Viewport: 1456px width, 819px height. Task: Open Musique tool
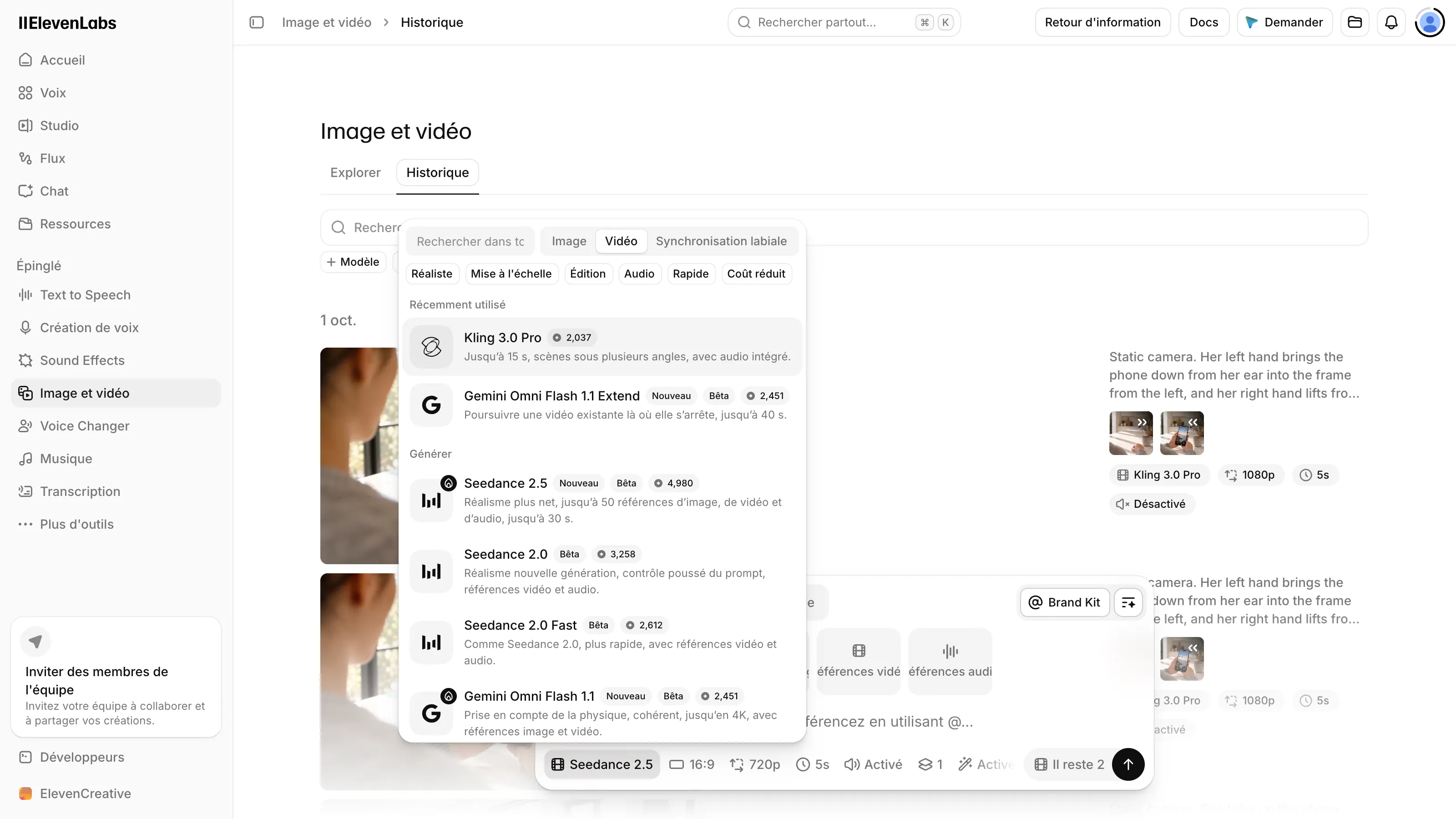[115, 459]
